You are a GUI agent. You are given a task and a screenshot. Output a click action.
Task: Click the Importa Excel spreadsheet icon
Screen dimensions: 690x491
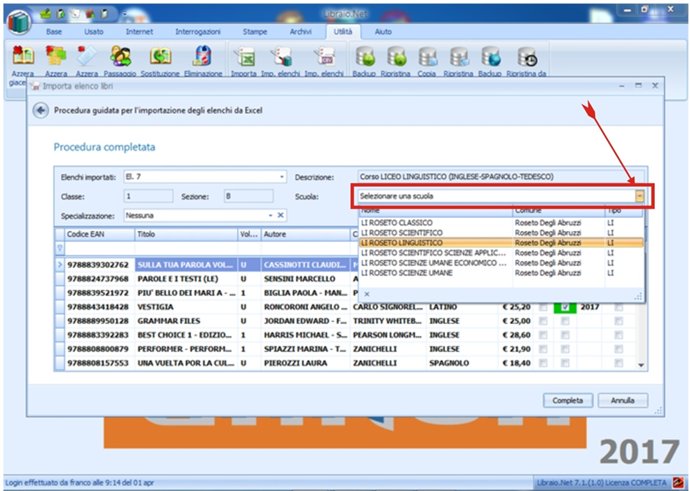(244, 57)
